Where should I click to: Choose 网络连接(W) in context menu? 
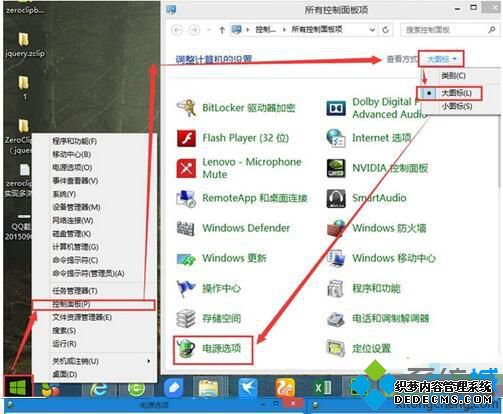(73, 221)
